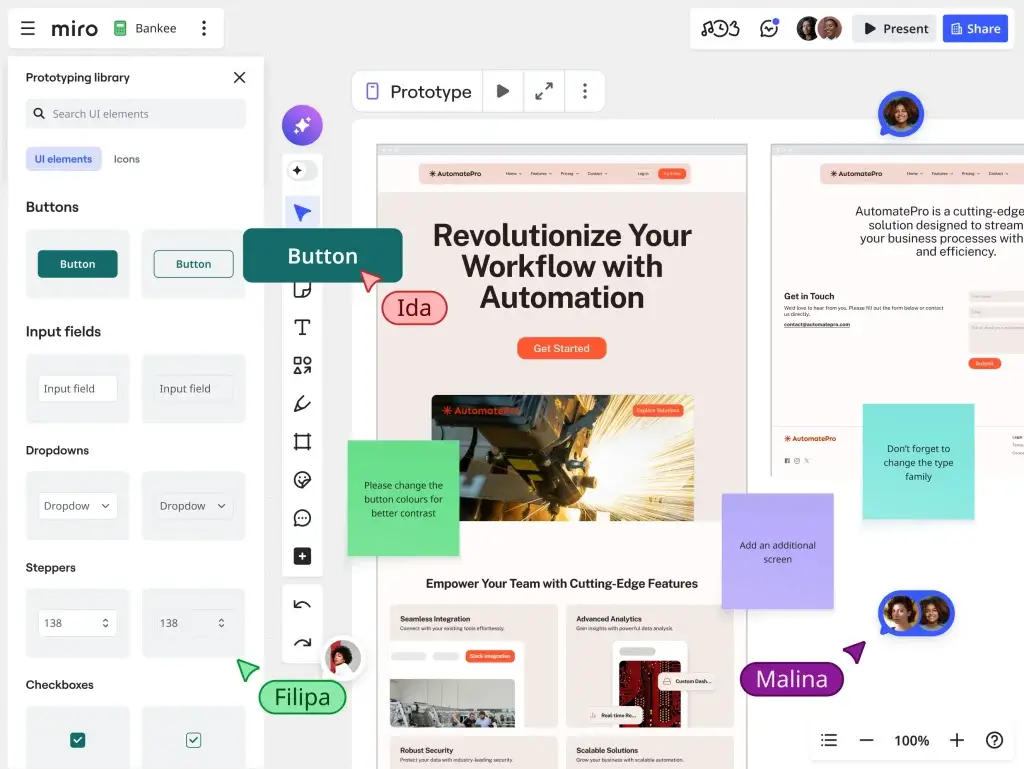Select the Frame tool
Viewport: 1024px width, 769px height.
coord(302,442)
